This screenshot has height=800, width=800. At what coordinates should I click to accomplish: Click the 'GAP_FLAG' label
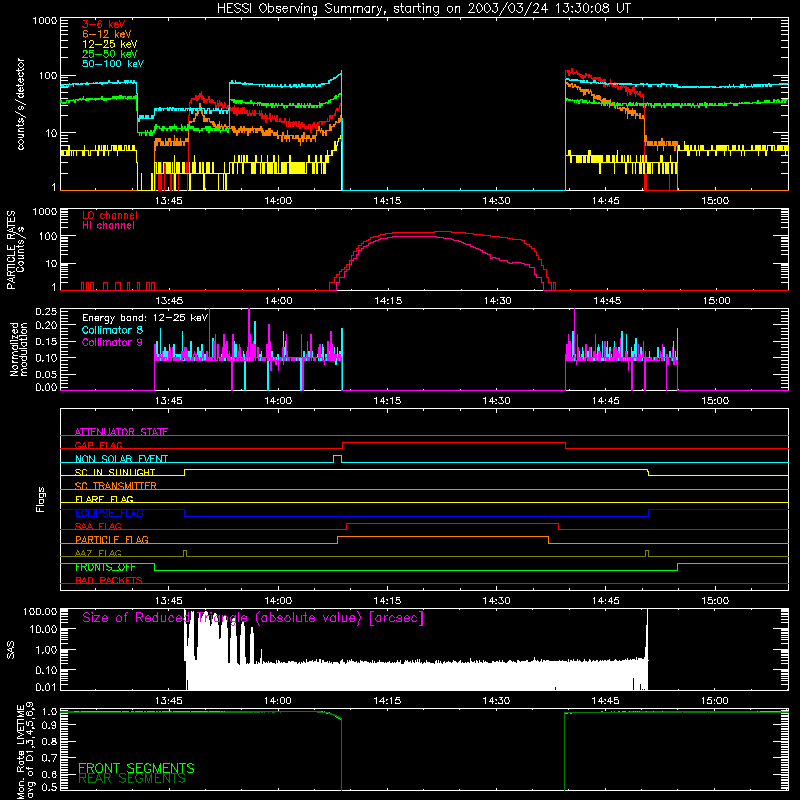[x=98, y=445]
